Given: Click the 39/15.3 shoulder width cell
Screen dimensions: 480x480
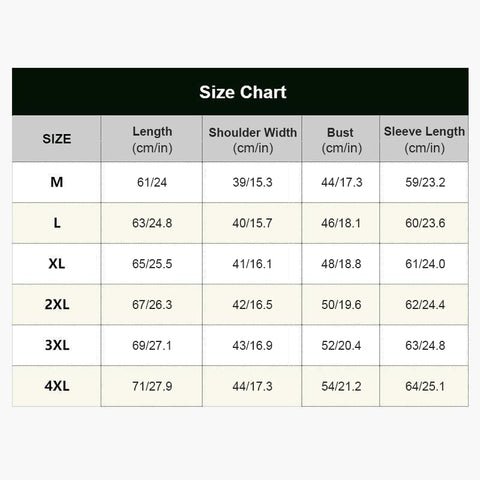Looking at the screenshot, I should [x=252, y=182].
